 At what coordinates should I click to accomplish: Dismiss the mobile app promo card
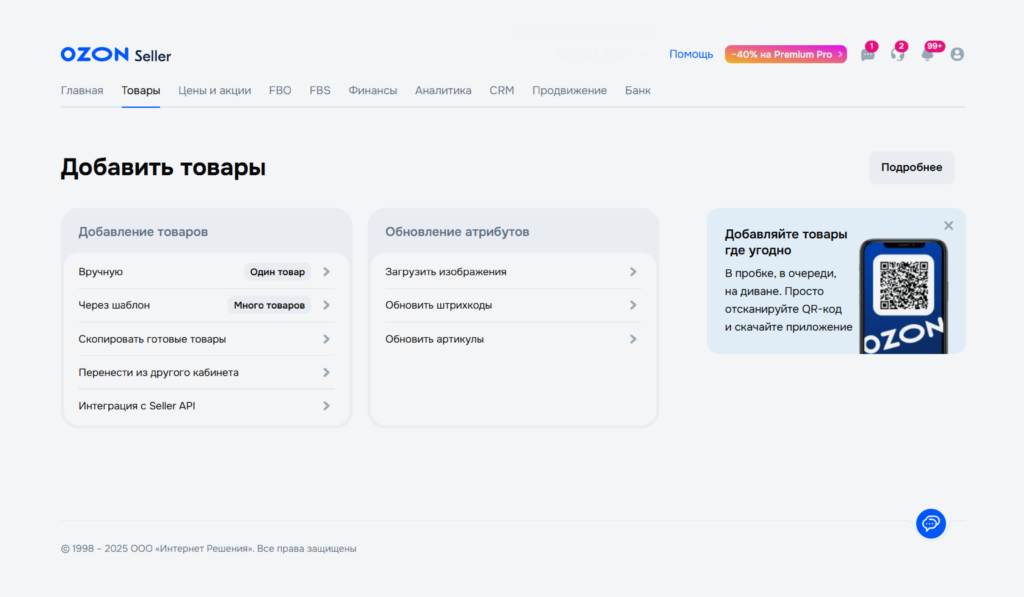pos(948,225)
